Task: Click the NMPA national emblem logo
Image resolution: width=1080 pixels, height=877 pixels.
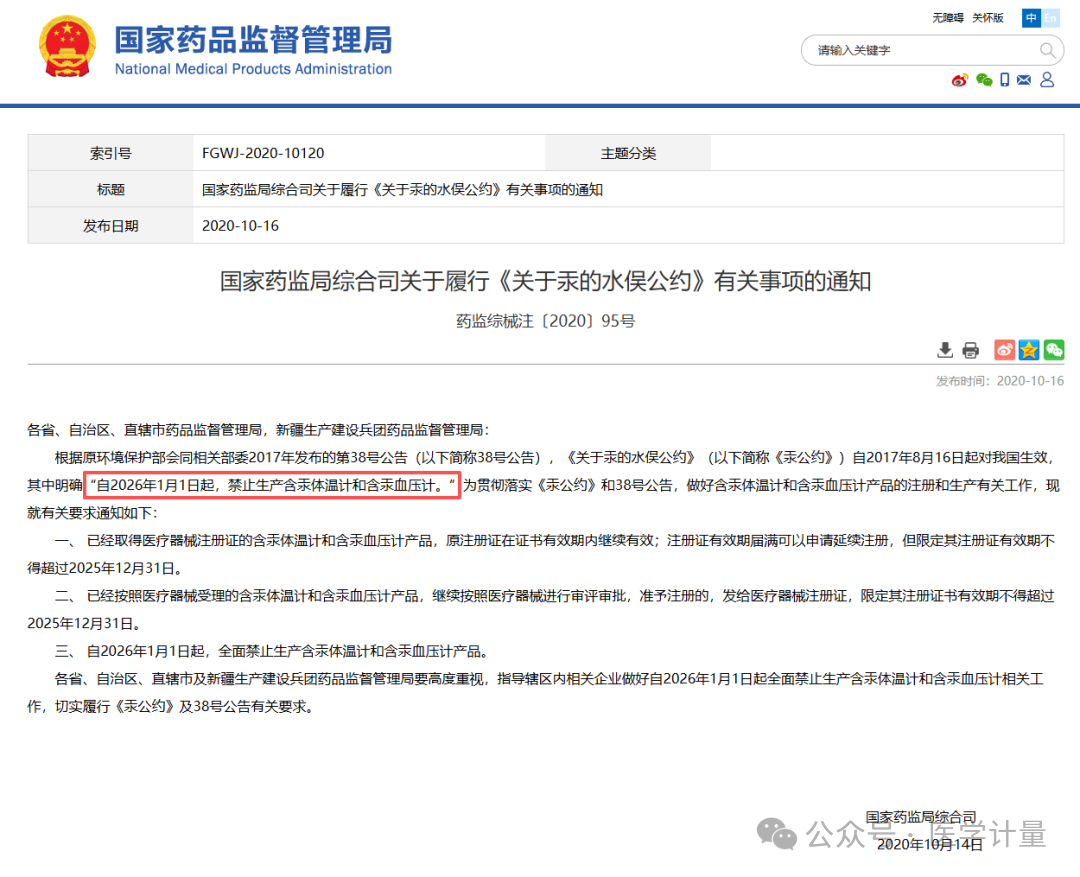Action: pyautogui.click(x=66, y=45)
